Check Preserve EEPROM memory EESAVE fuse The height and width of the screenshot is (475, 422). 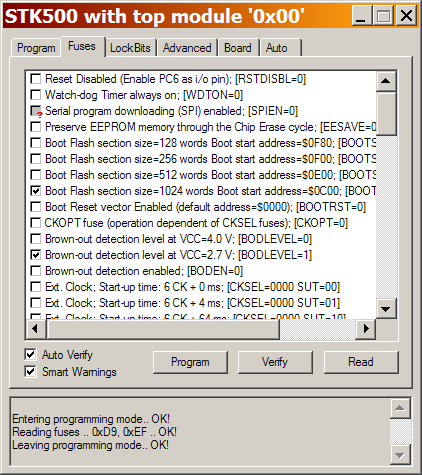click(x=35, y=127)
